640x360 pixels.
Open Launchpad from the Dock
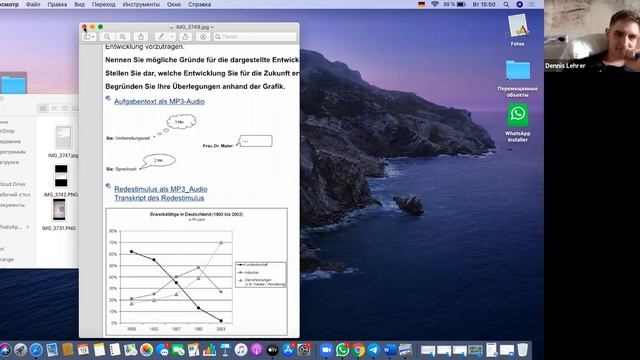pyautogui.click(x=20, y=350)
